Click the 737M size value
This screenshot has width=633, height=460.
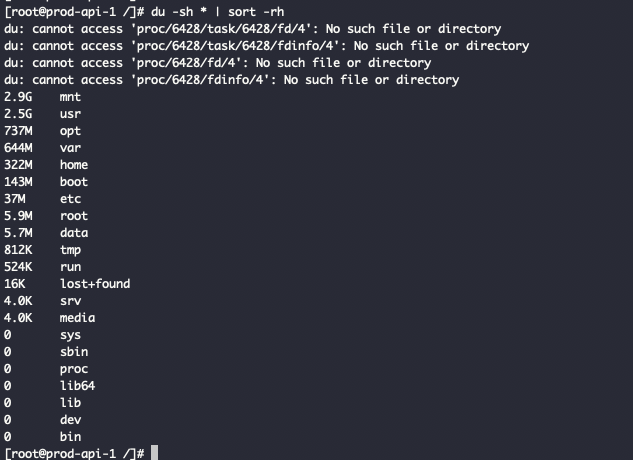coord(18,131)
